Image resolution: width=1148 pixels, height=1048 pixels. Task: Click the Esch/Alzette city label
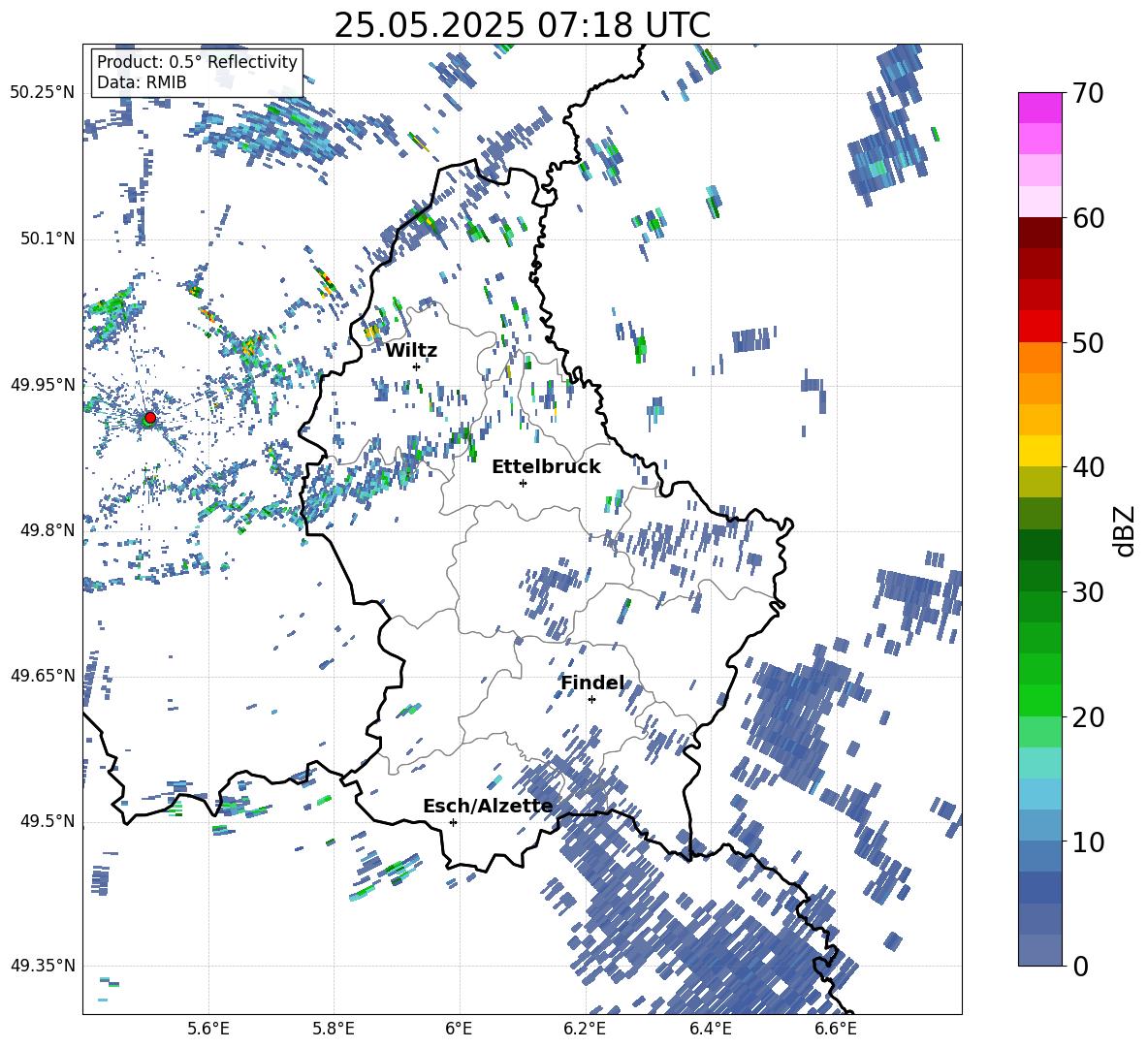(488, 807)
